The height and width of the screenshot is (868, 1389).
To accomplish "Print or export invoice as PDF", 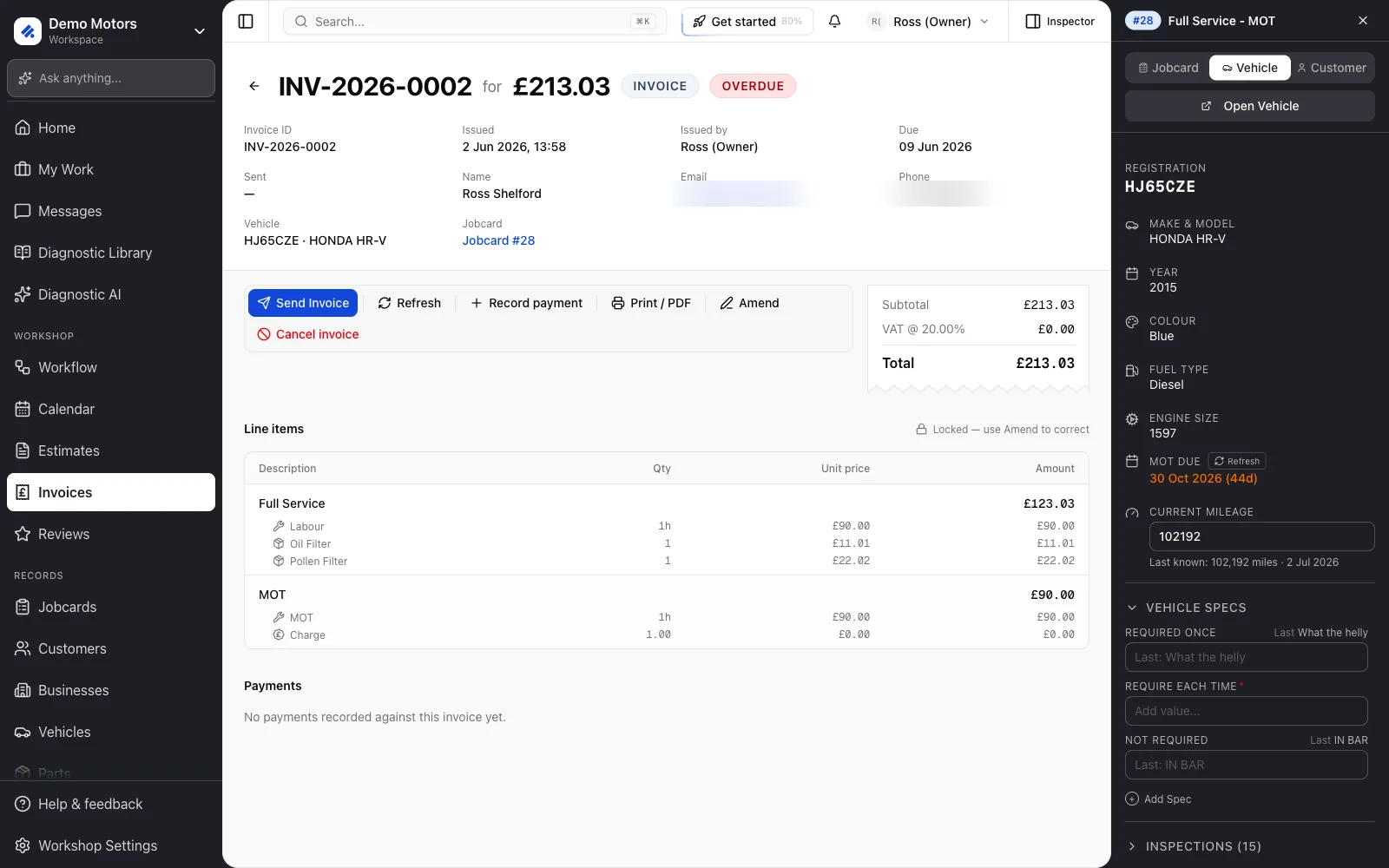I will [651, 303].
